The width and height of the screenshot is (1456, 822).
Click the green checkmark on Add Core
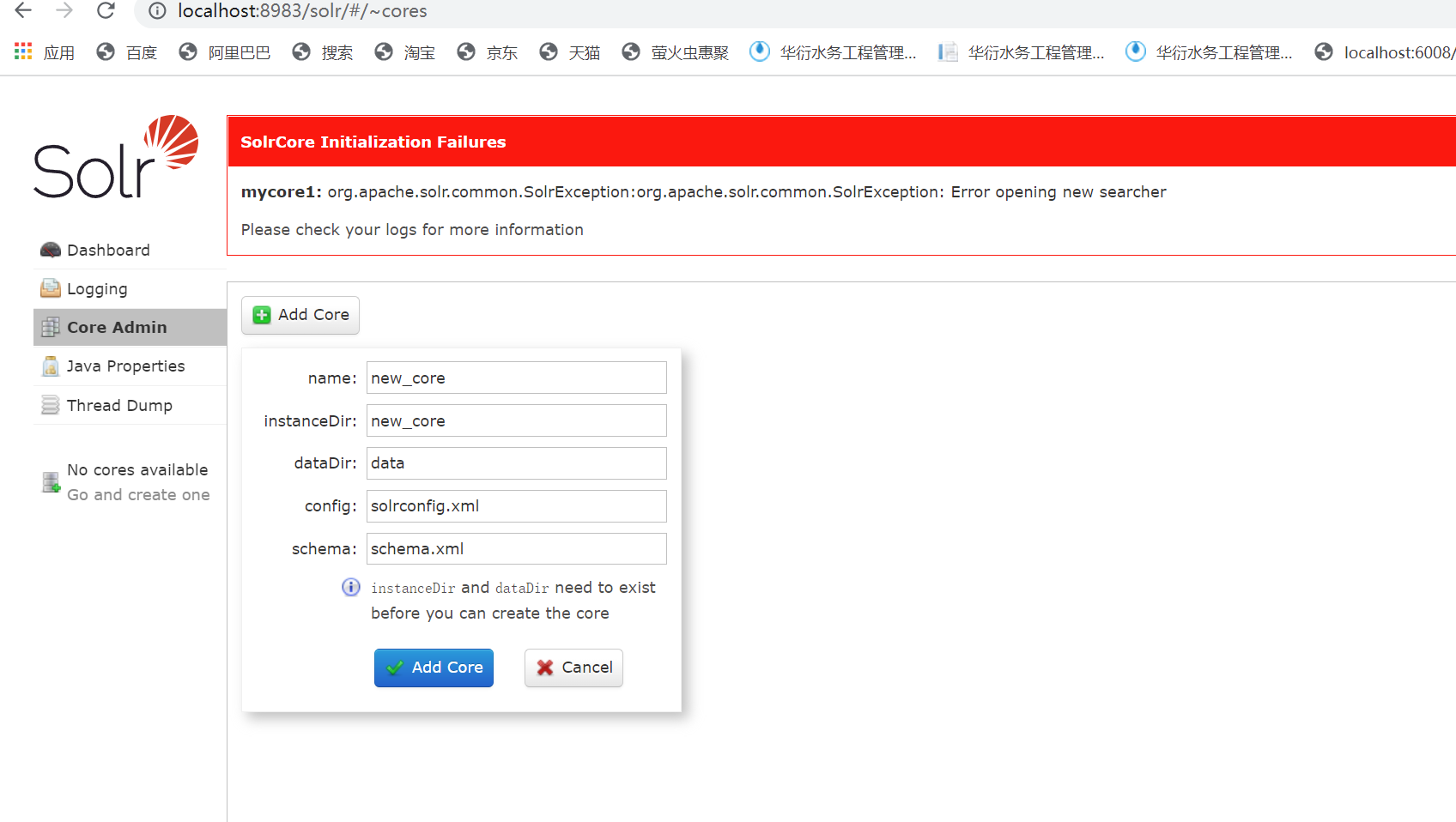pos(395,668)
